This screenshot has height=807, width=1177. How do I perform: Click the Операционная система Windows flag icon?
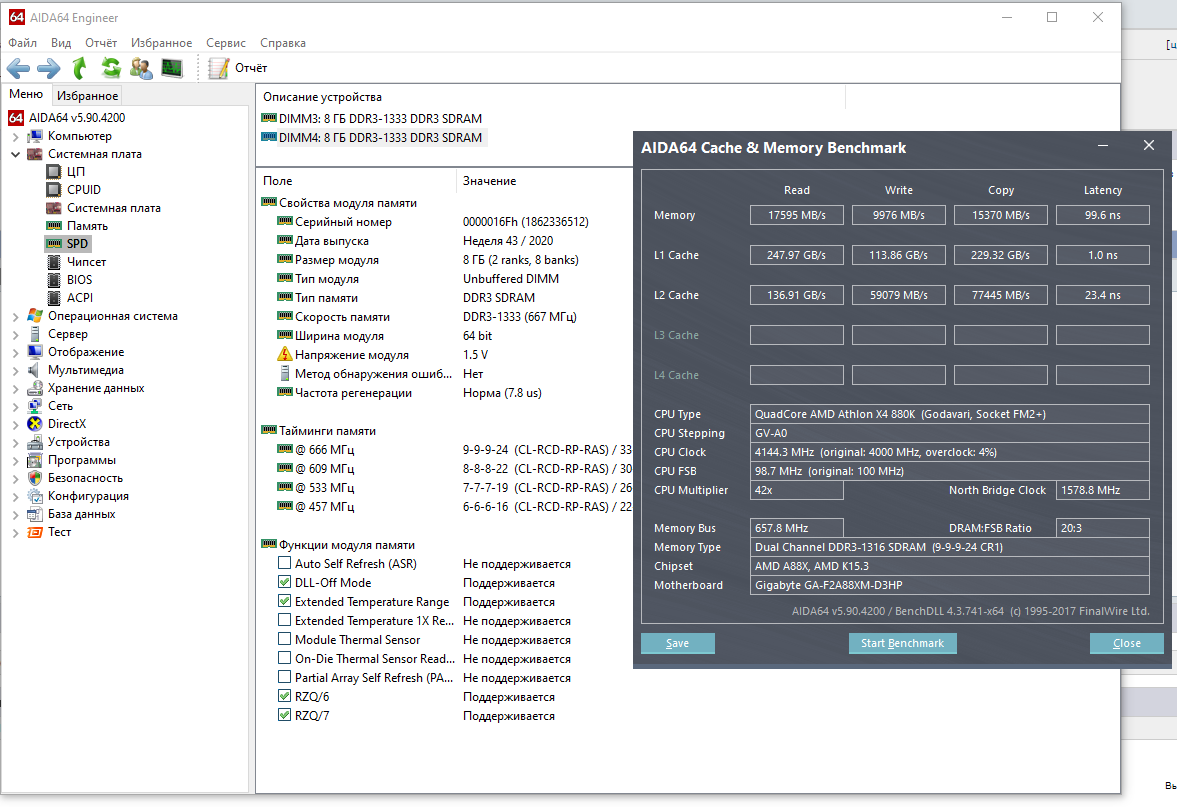pyautogui.click(x=35, y=316)
